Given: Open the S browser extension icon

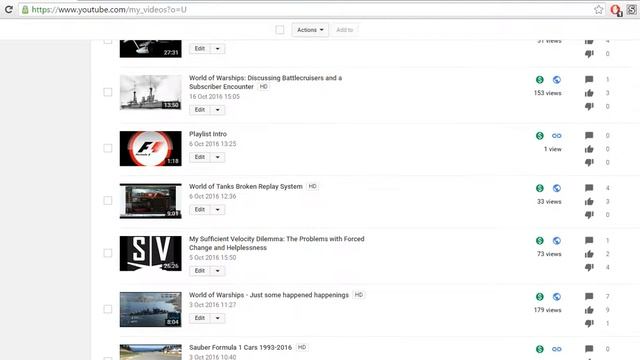Looking at the screenshot, I should click(631, 9).
